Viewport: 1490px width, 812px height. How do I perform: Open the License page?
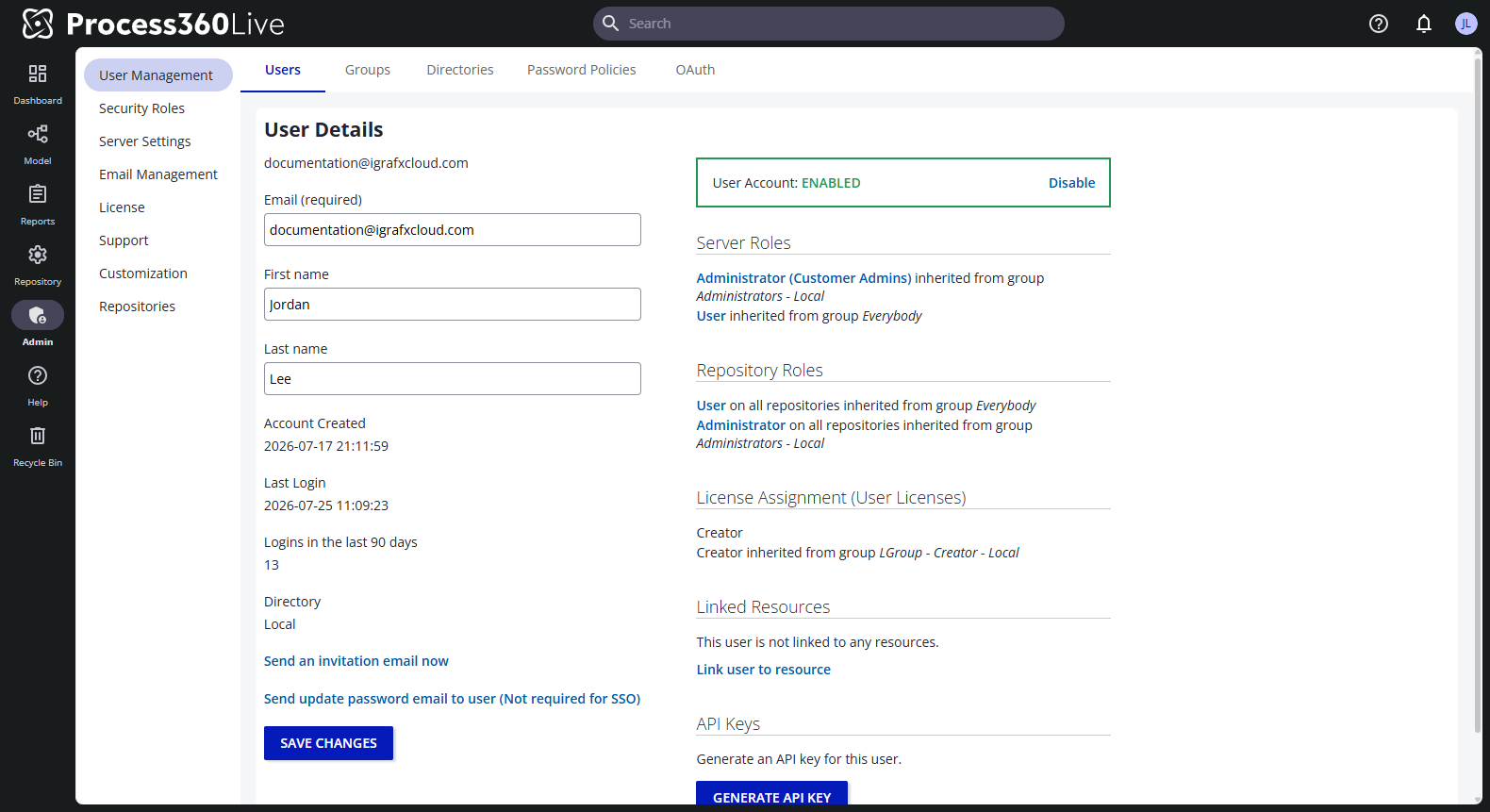122,207
